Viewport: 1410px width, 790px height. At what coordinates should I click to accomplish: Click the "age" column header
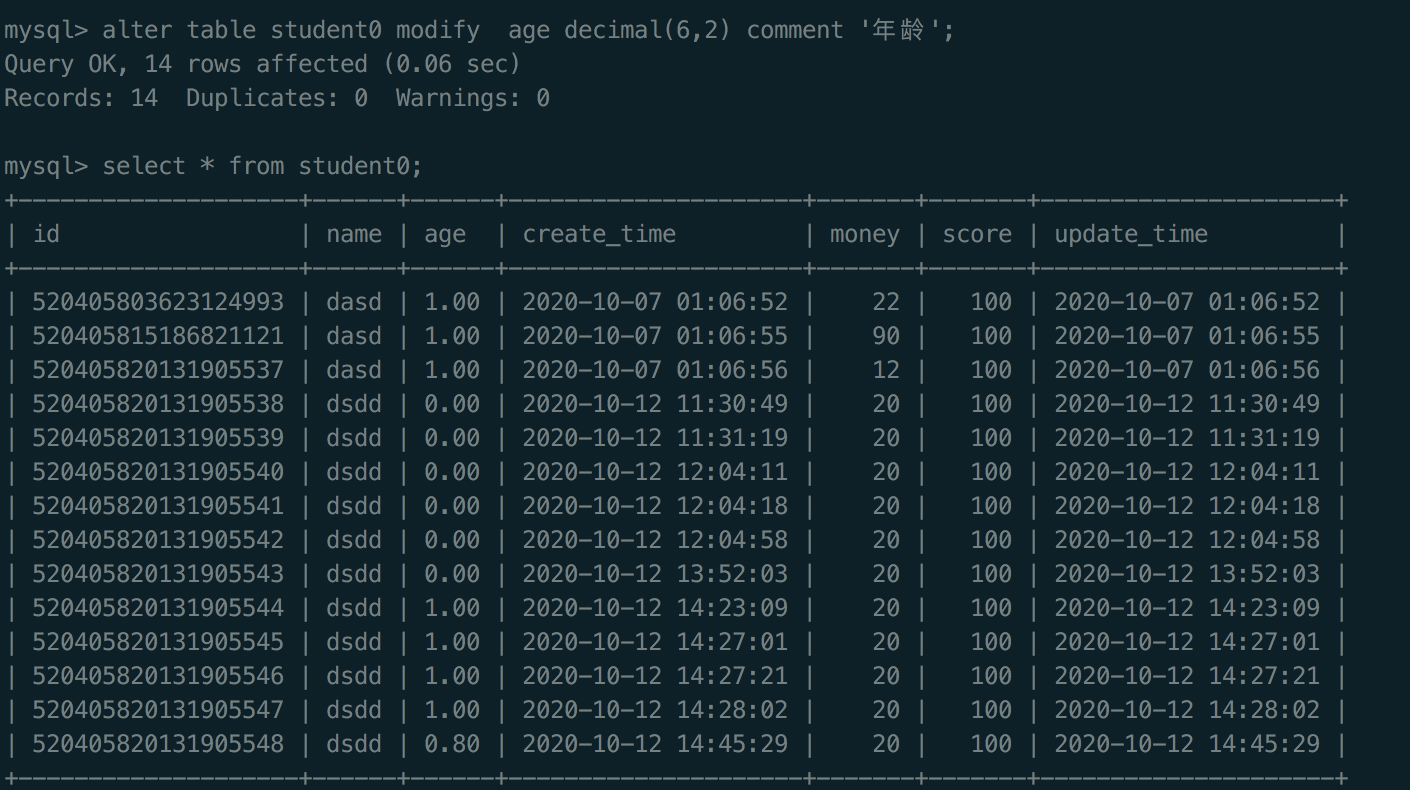coord(445,234)
